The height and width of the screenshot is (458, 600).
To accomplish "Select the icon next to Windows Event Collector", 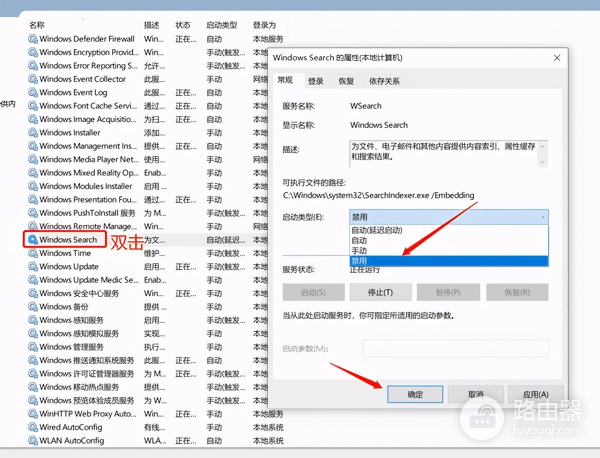I will (x=33, y=79).
